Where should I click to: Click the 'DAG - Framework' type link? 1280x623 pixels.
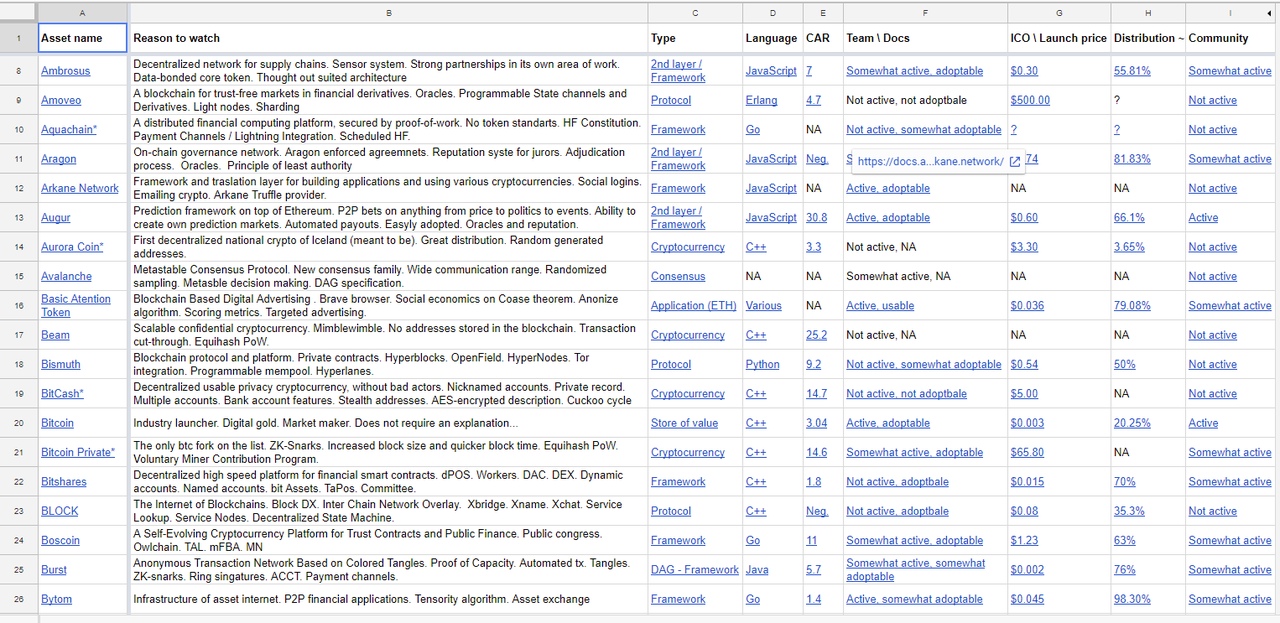click(695, 570)
